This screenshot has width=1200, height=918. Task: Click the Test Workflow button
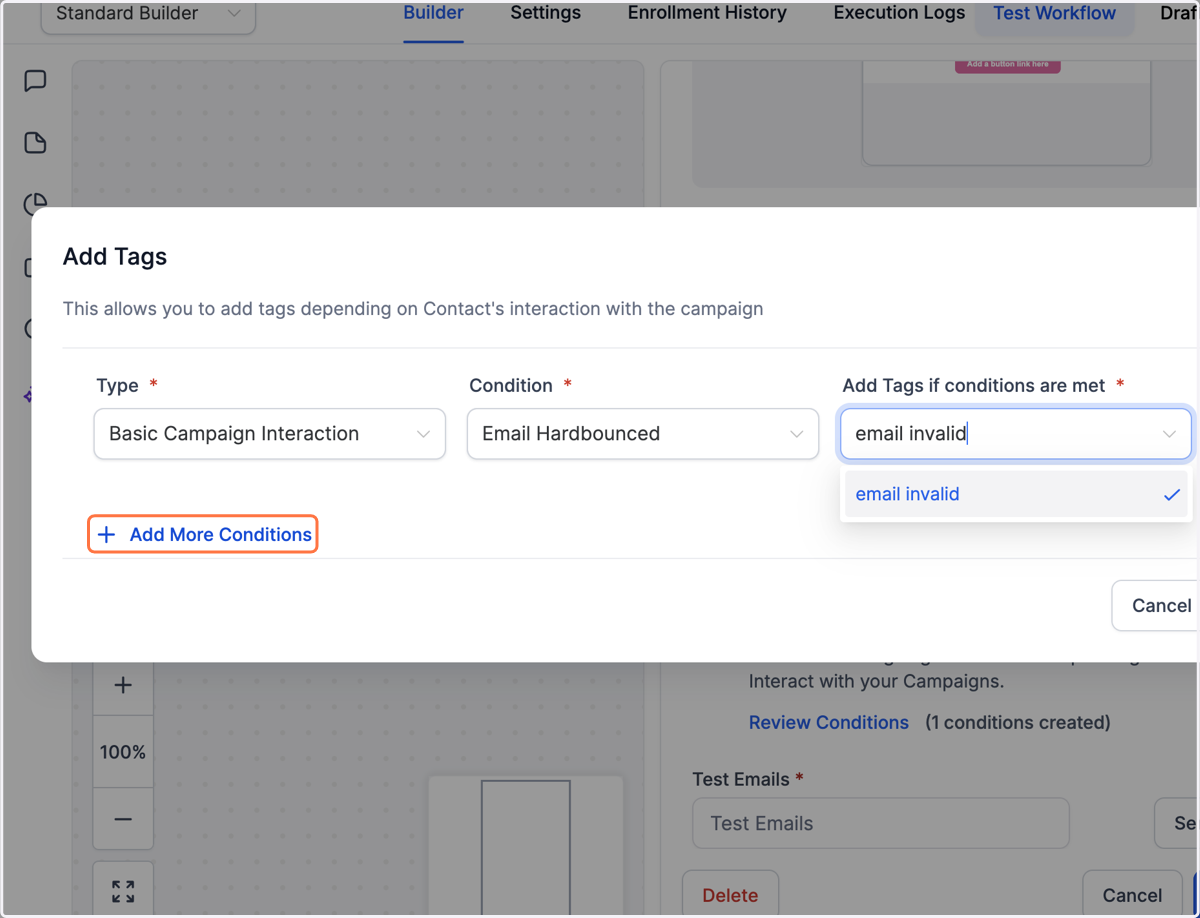(x=1055, y=14)
